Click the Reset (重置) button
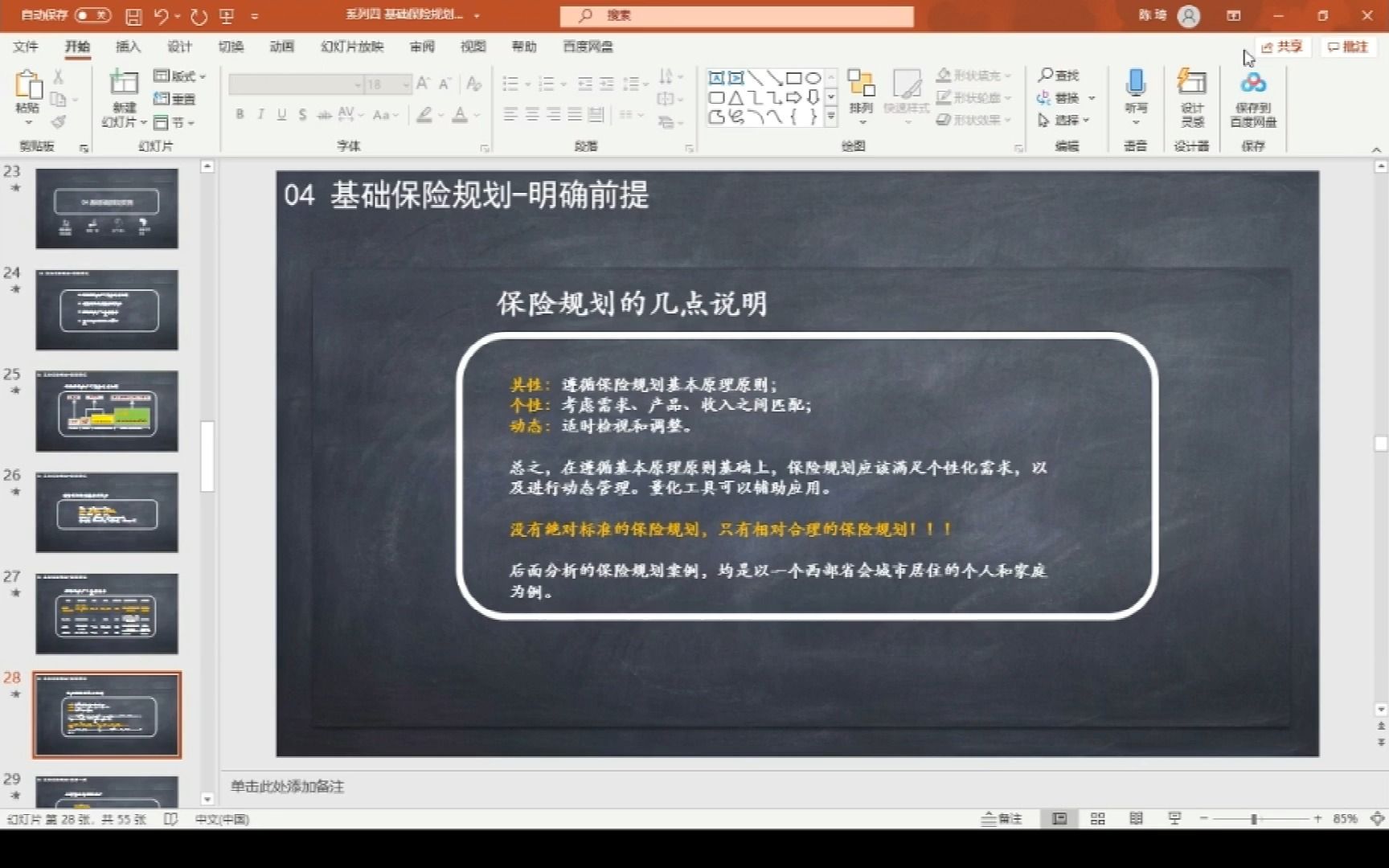The image size is (1389, 868). (x=174, y=99)
